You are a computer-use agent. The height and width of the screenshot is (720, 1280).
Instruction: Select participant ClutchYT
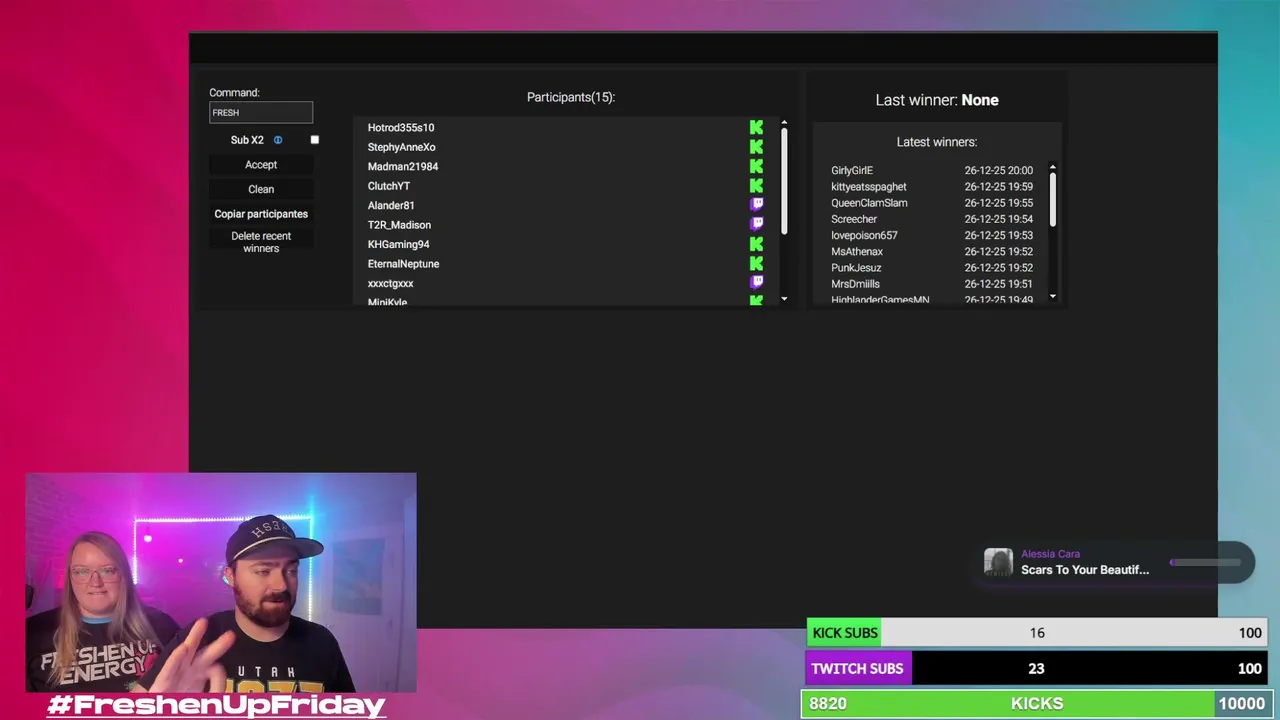pyautogui.click(x=389, y=186)
